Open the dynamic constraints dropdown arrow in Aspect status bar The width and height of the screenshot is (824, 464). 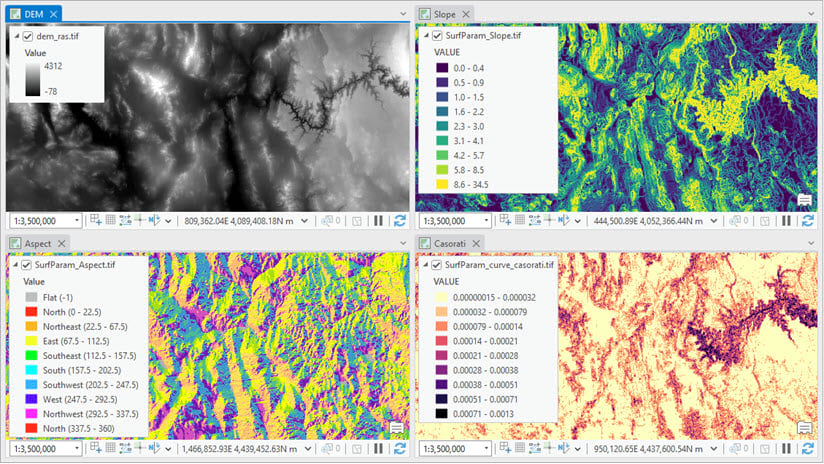click(x=168, y=449)
